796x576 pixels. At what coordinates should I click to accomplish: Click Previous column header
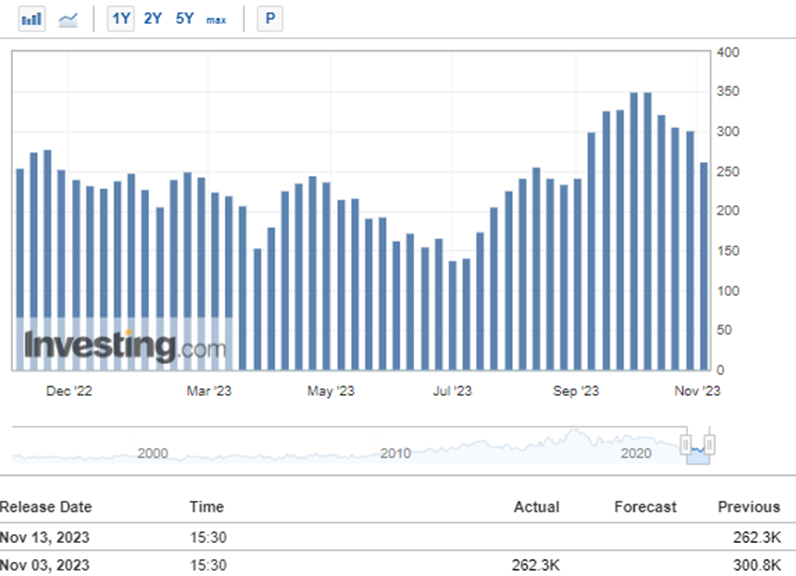pyautogui.click(x=749, y=506)
